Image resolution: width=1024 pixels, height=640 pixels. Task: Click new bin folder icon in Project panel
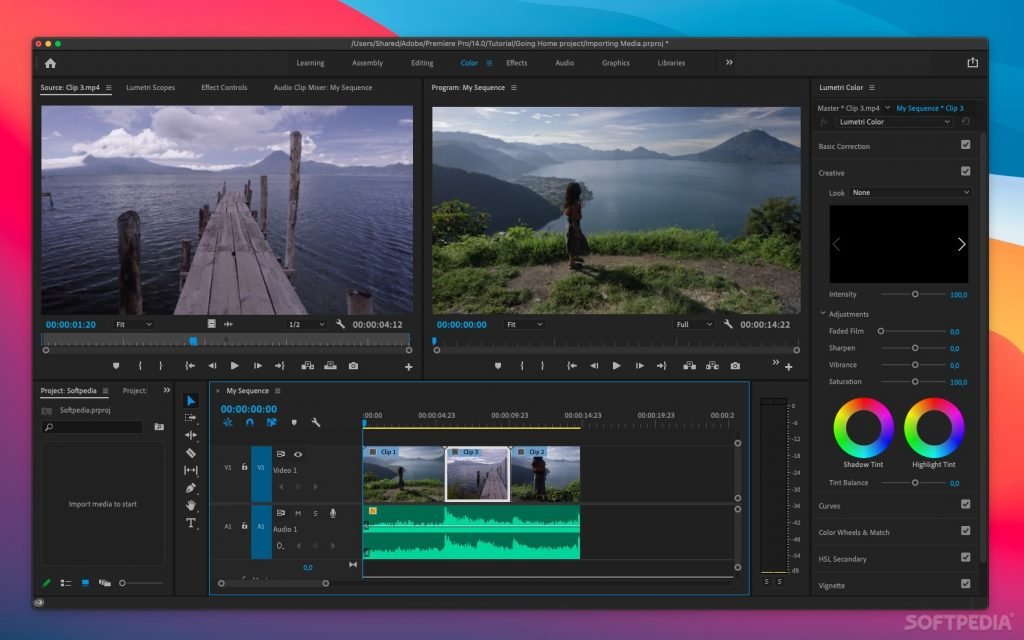(x=159, y=426)
